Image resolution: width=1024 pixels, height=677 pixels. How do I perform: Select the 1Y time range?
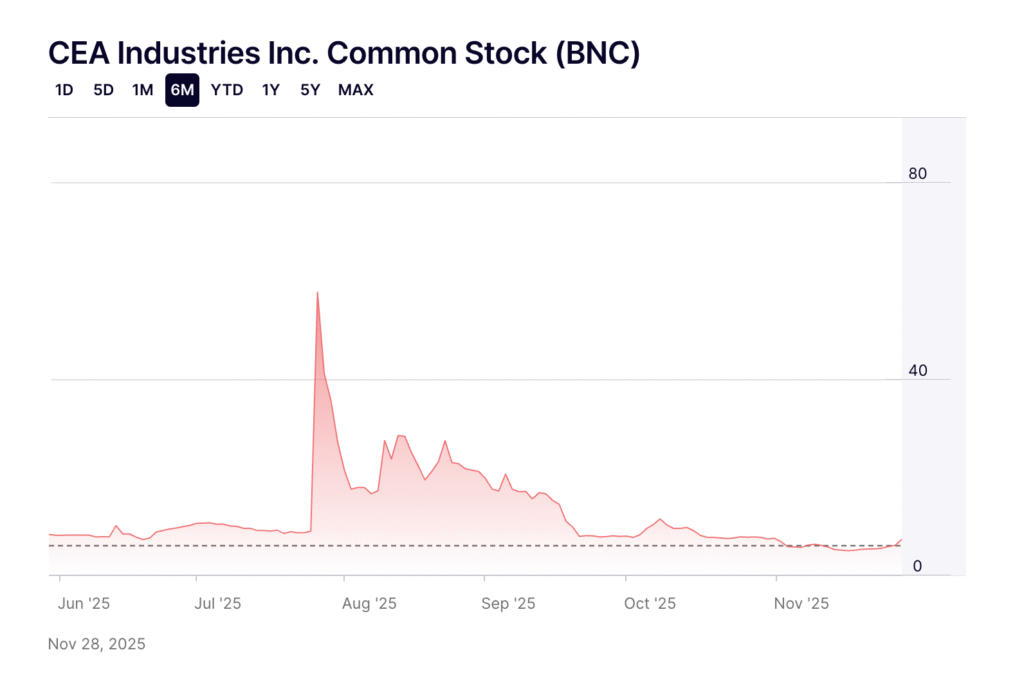click(271, 90)
